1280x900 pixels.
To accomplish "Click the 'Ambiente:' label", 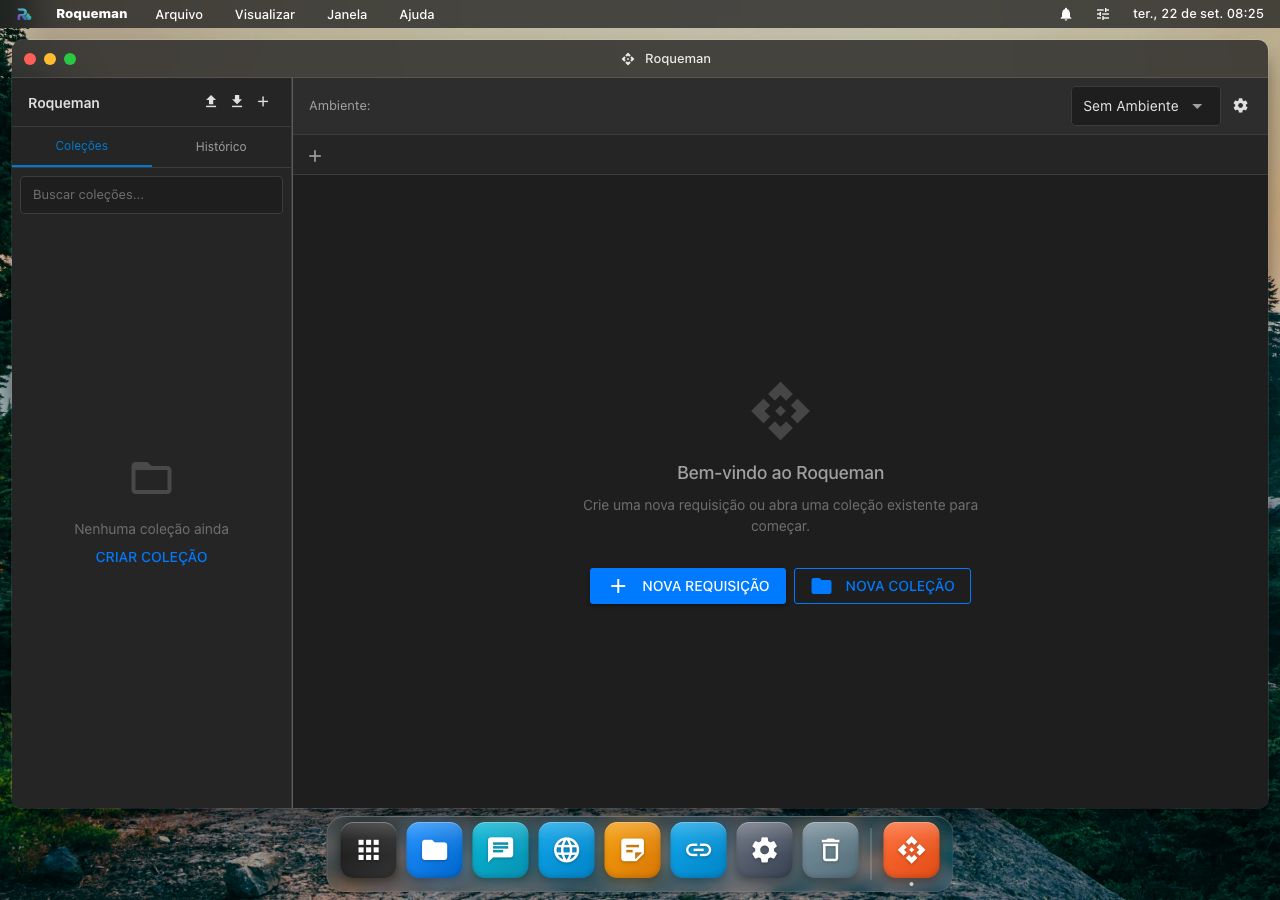I will [x=340, y=105].
